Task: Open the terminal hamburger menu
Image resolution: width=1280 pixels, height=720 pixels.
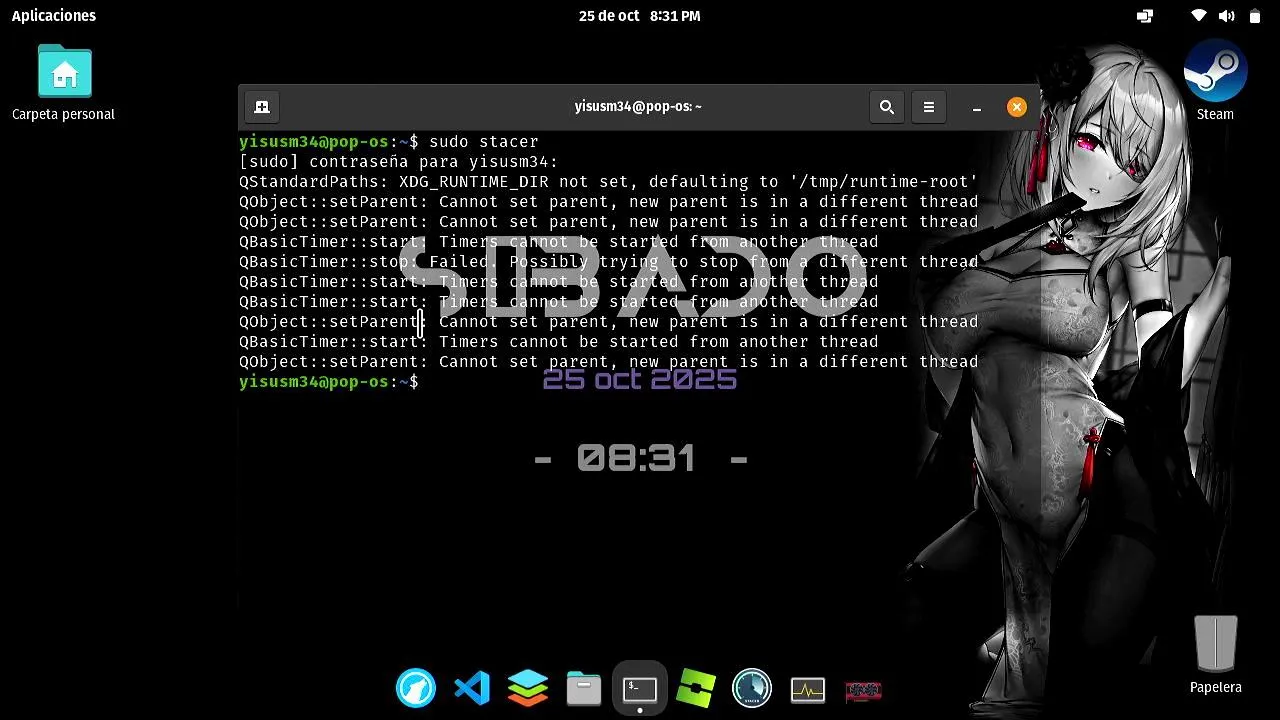Action: 929,107
